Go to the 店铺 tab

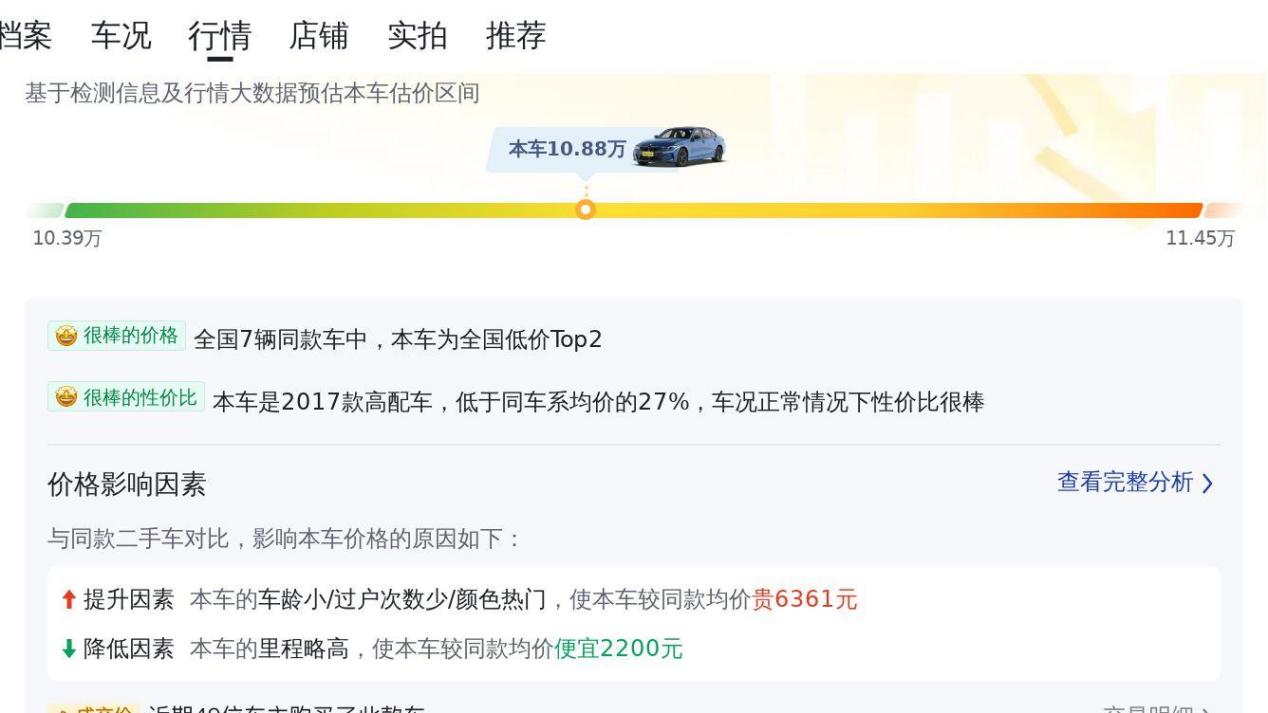pos(319,36)
